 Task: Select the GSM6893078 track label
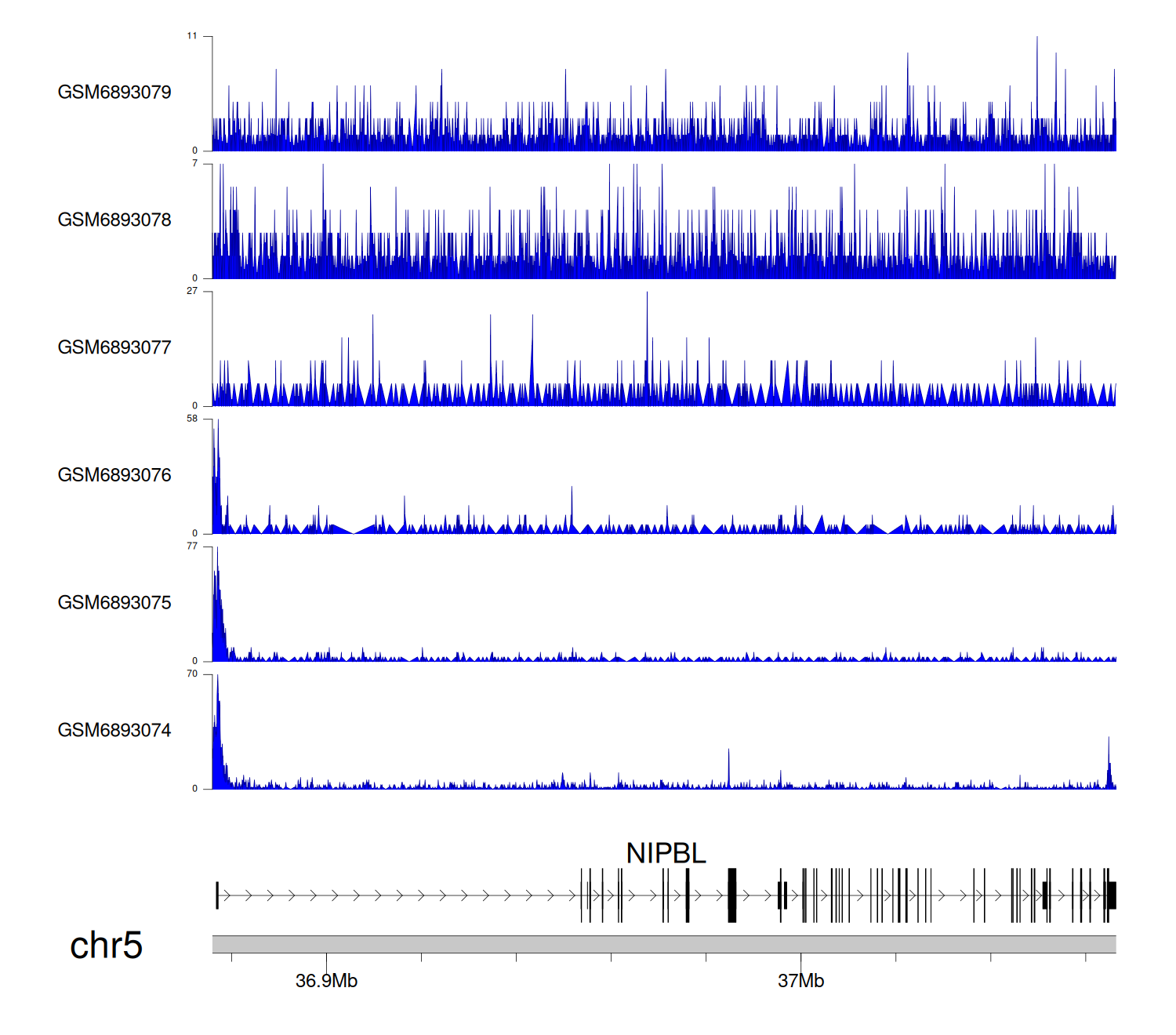114,220
